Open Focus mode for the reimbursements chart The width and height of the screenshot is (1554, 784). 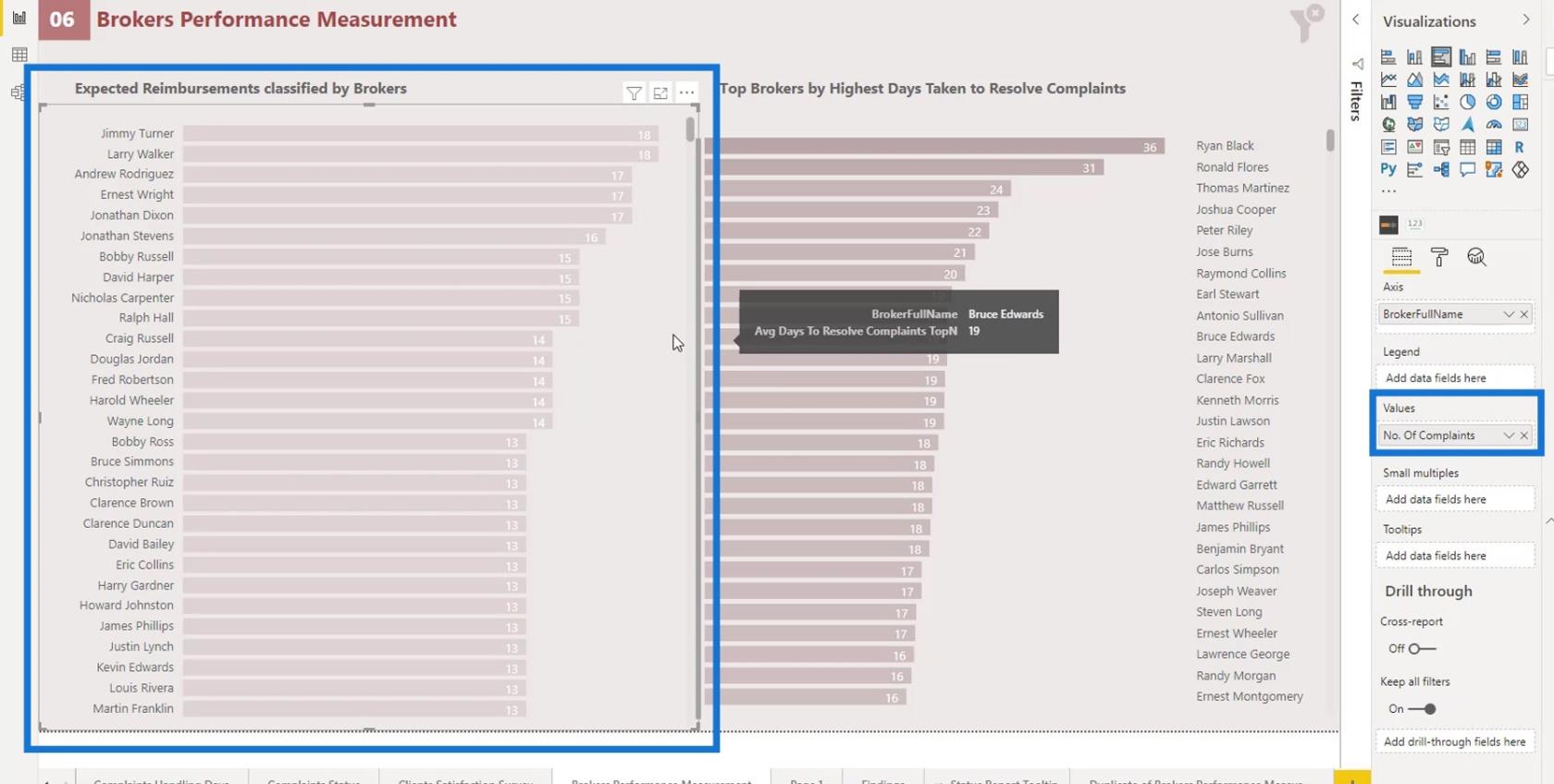point(660,92)
